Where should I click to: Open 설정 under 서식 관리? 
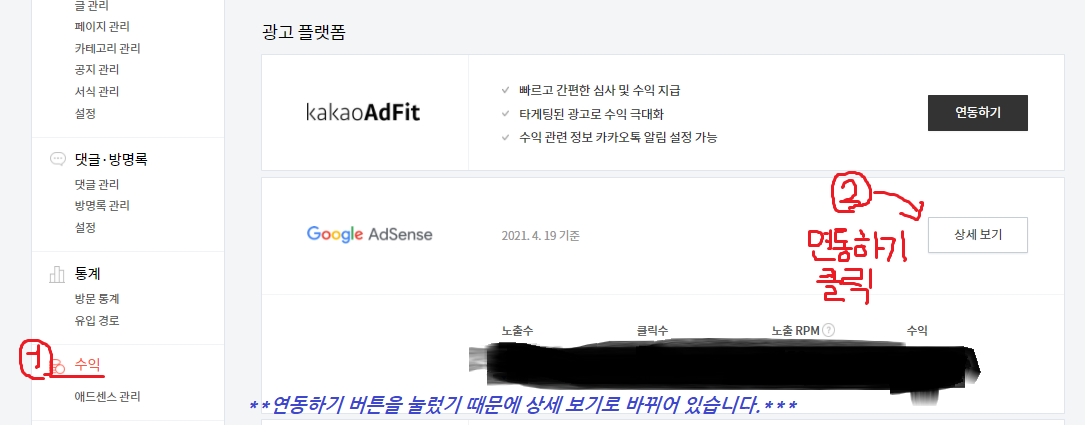[x=84, y=113]
